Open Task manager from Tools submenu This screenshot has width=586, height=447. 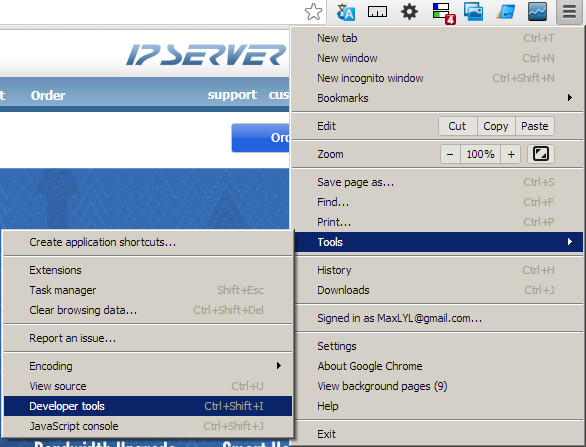coord(148,290)
